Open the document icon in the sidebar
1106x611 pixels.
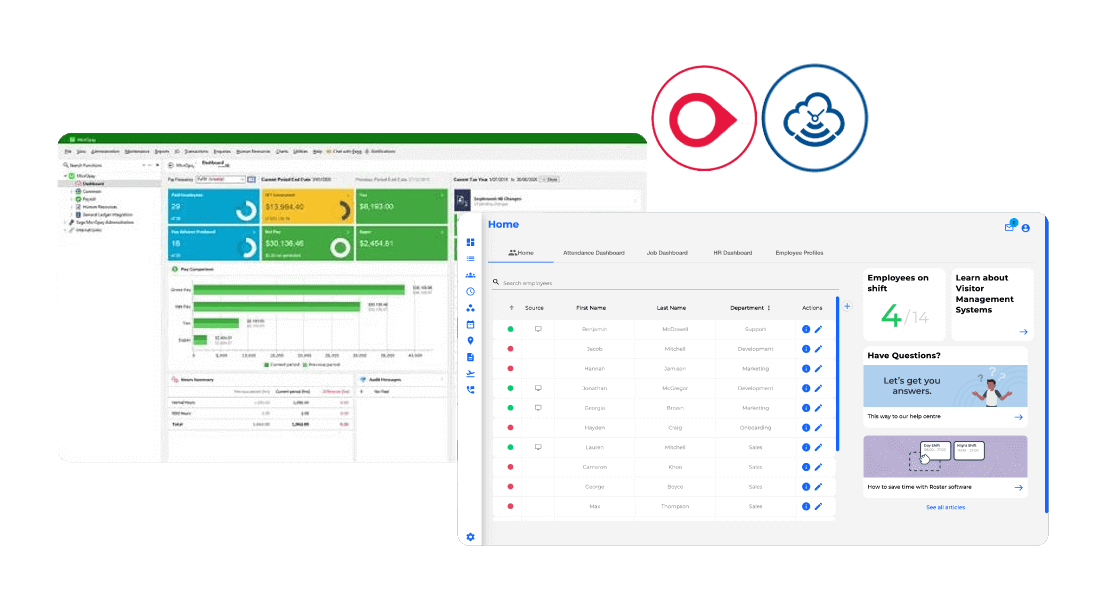click(470, 357)
